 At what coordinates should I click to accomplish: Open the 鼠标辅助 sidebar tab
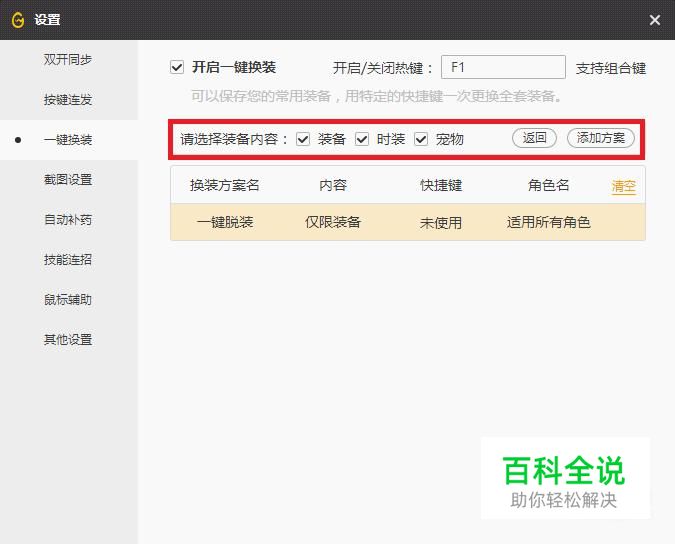[68, 300]
